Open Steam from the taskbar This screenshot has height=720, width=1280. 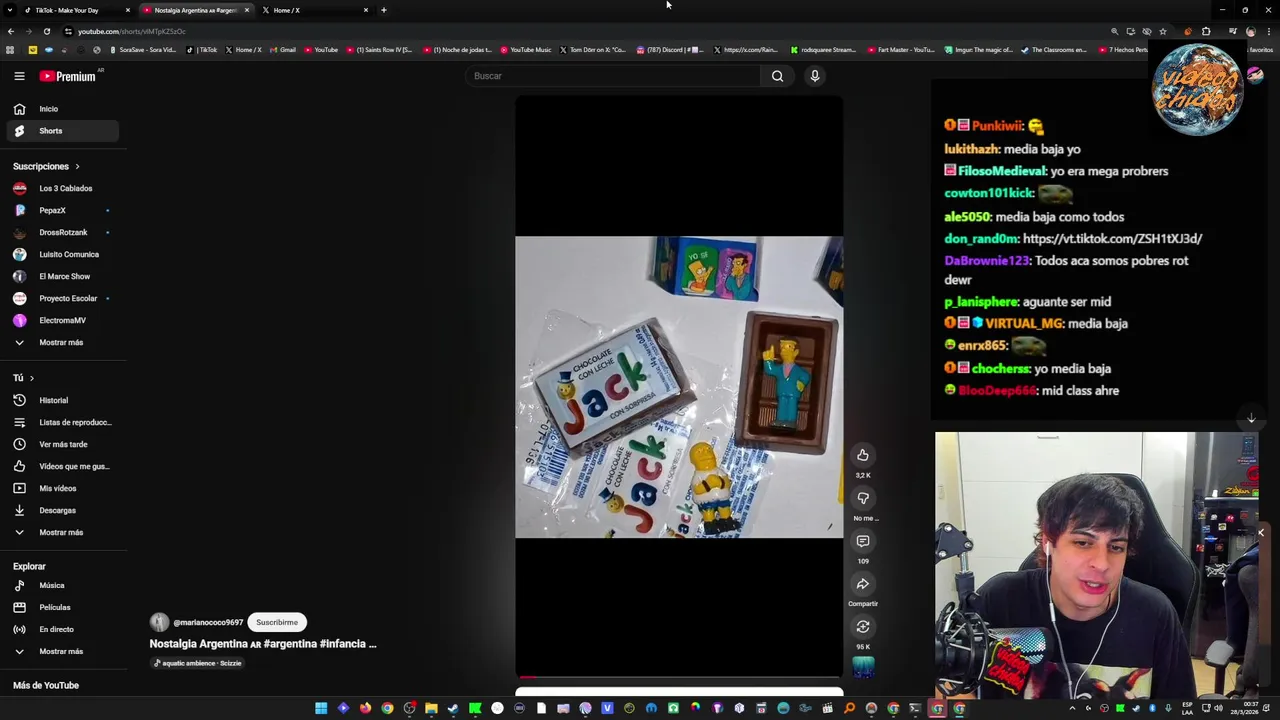[x=453, y=708]
